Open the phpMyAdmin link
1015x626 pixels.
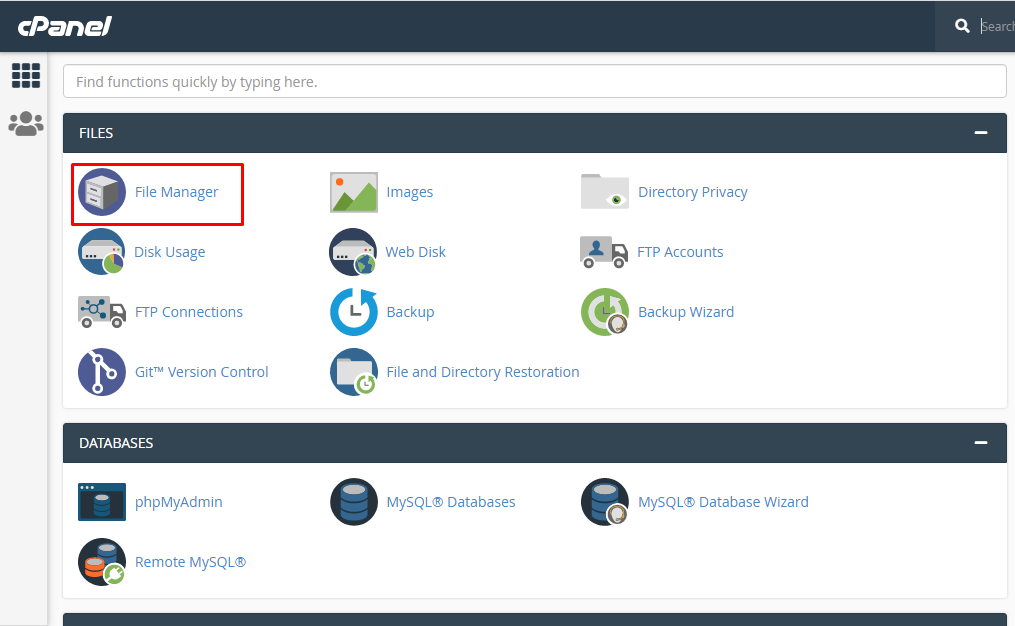(x=179, y=502)
